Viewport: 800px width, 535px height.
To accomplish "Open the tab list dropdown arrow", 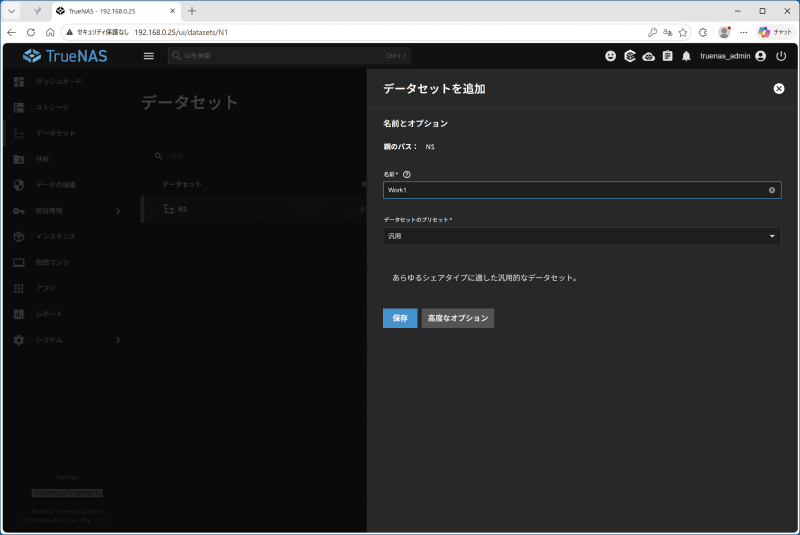I will (11, 11).
